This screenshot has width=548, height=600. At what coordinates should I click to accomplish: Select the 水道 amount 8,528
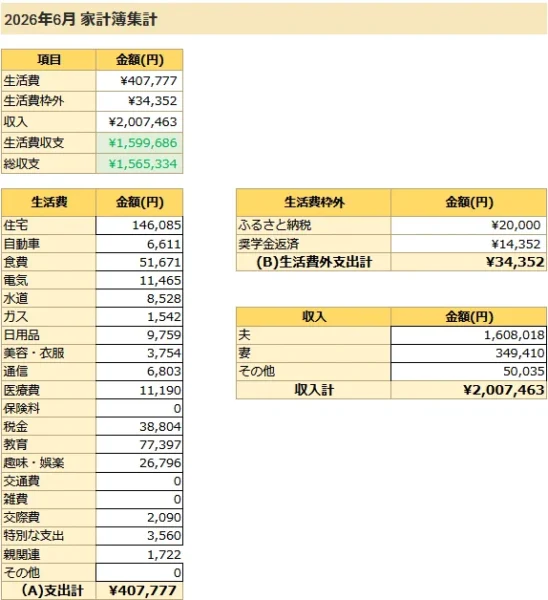click(x=139, y=298)
